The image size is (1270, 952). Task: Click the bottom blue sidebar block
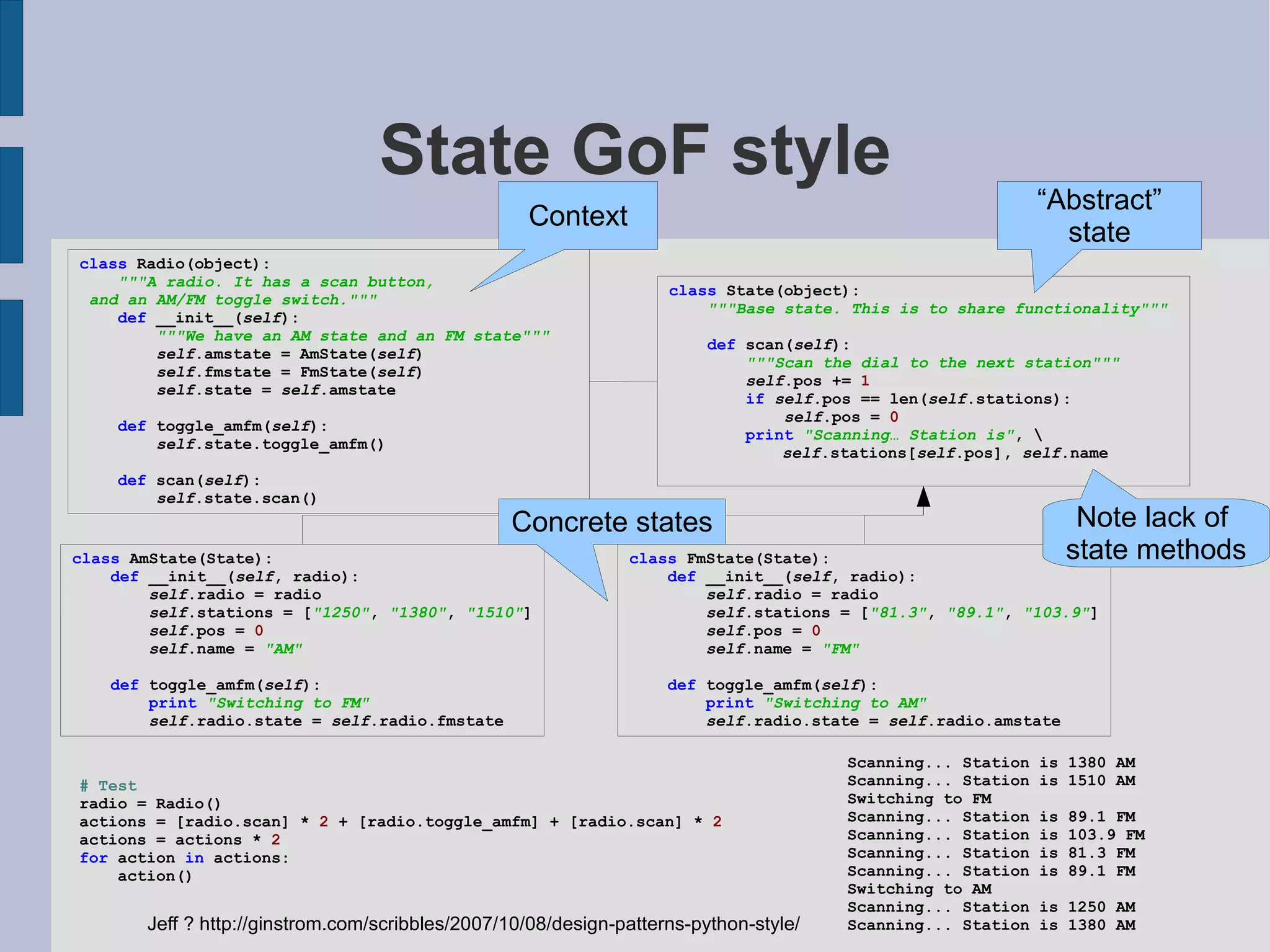point(11,357)
